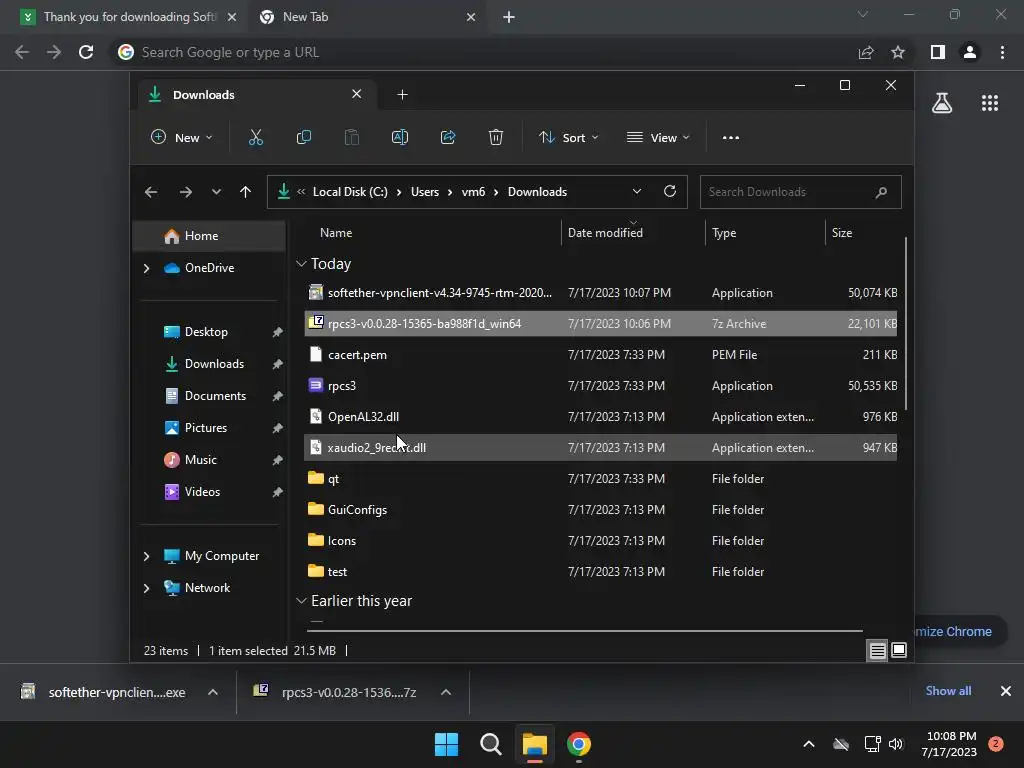This screenshot has height=768, width=1024.
Task: Click the Paste clipboard icon
Action: point(351,137)
